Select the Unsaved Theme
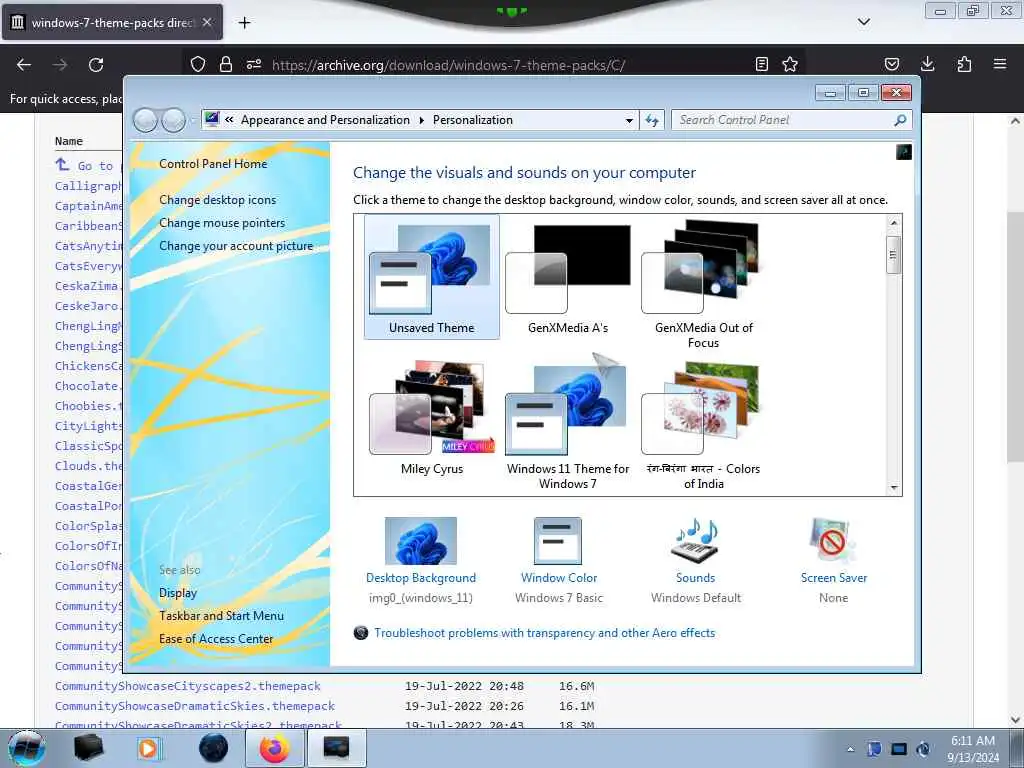 coord(432,277)
